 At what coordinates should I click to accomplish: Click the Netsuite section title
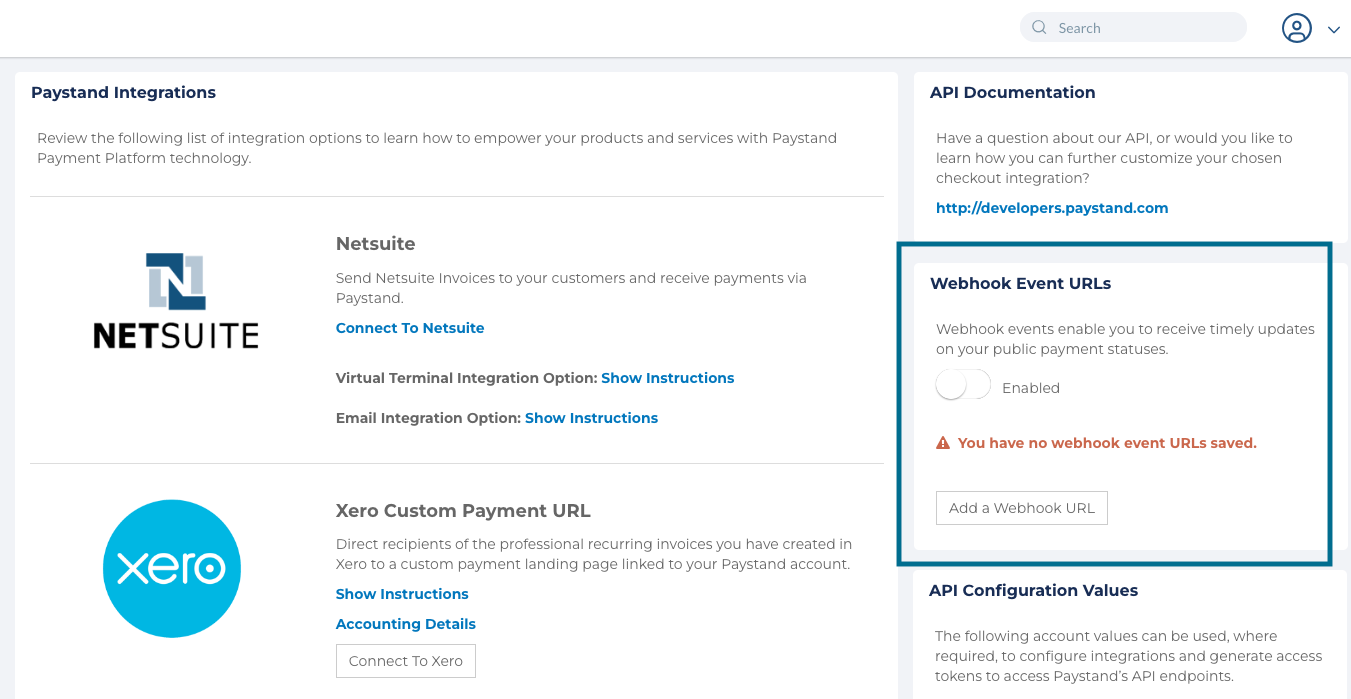[x=376, y=244]
